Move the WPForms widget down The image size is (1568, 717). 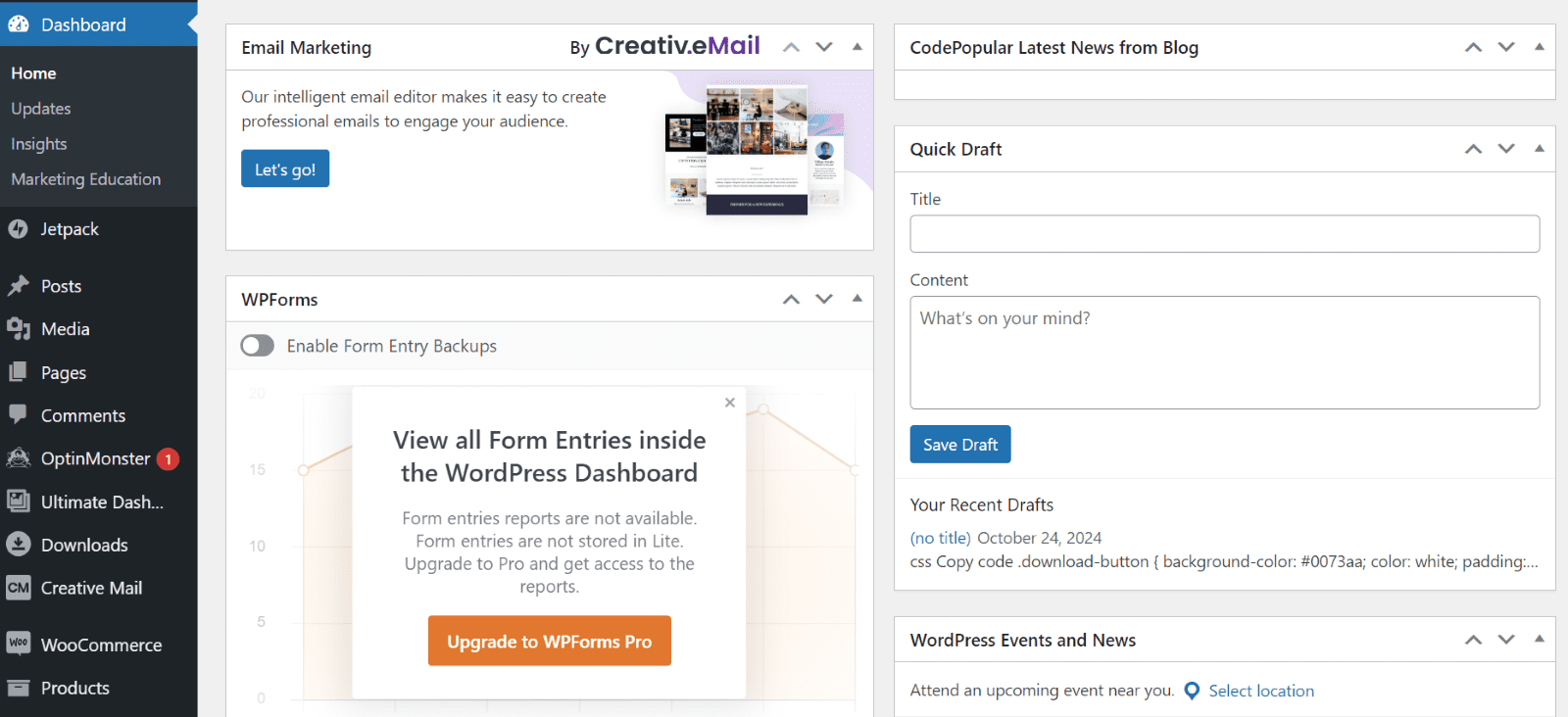(x=823, y=299)
